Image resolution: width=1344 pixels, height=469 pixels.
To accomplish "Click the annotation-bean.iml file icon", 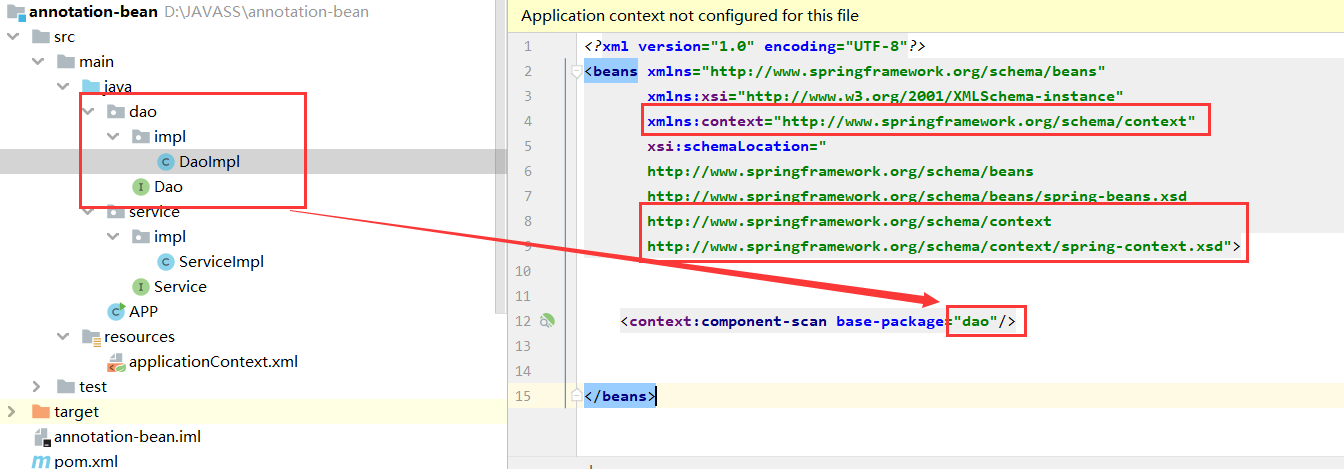I will (41, 437).
